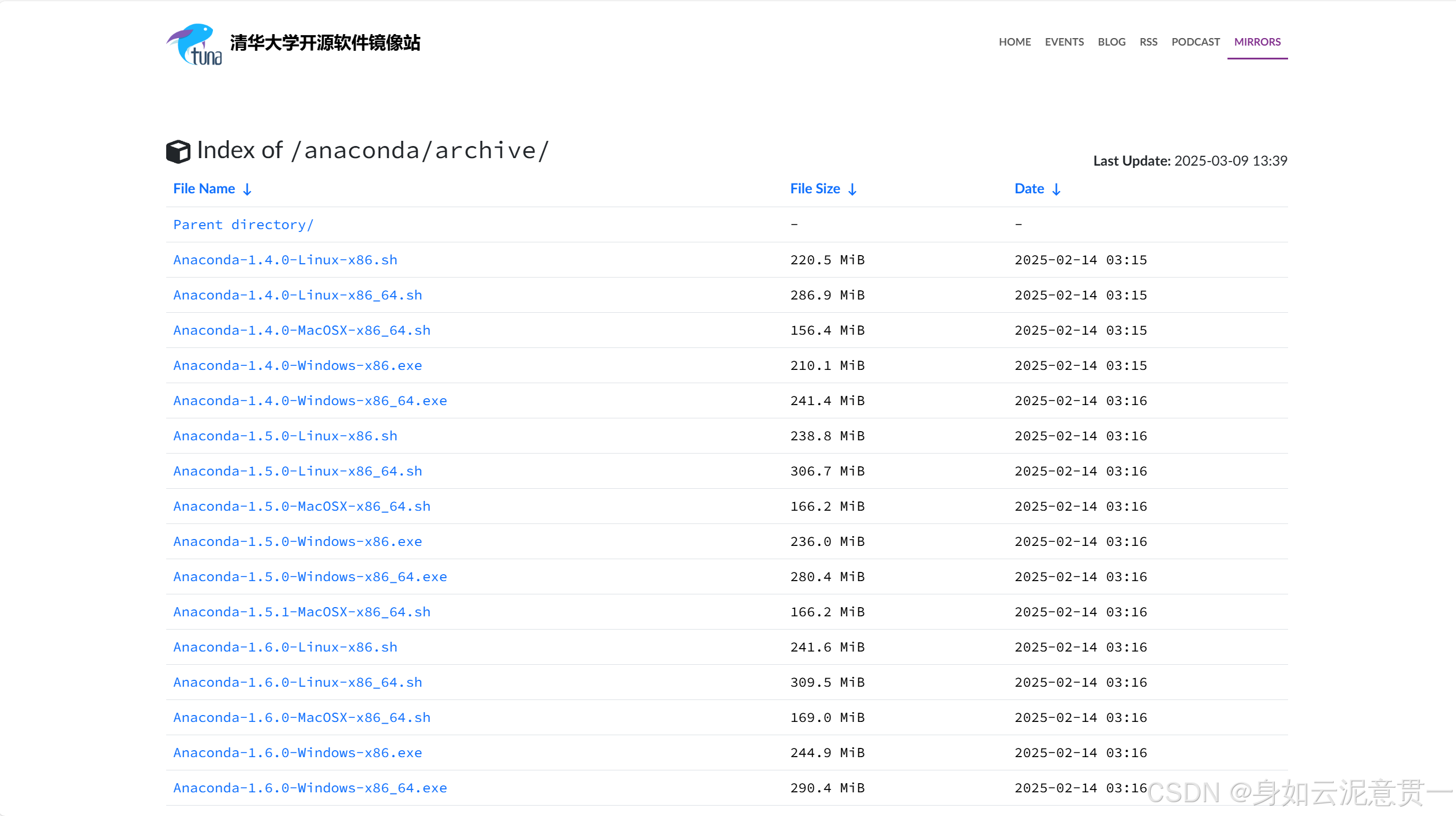The height and width of the screenshot is (816, 1456).
Task: Open the HOME nav item
Action: [1015, 42]
